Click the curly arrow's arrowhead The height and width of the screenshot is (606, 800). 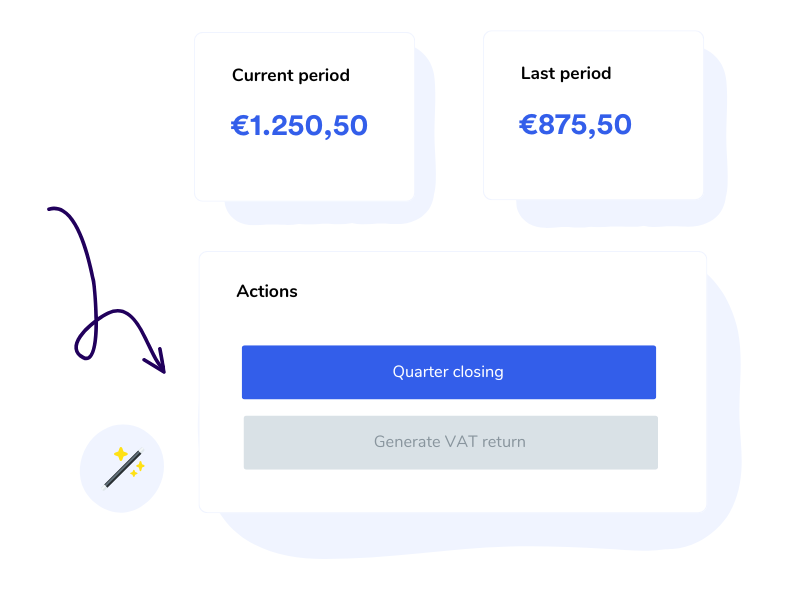coord(158,364)
